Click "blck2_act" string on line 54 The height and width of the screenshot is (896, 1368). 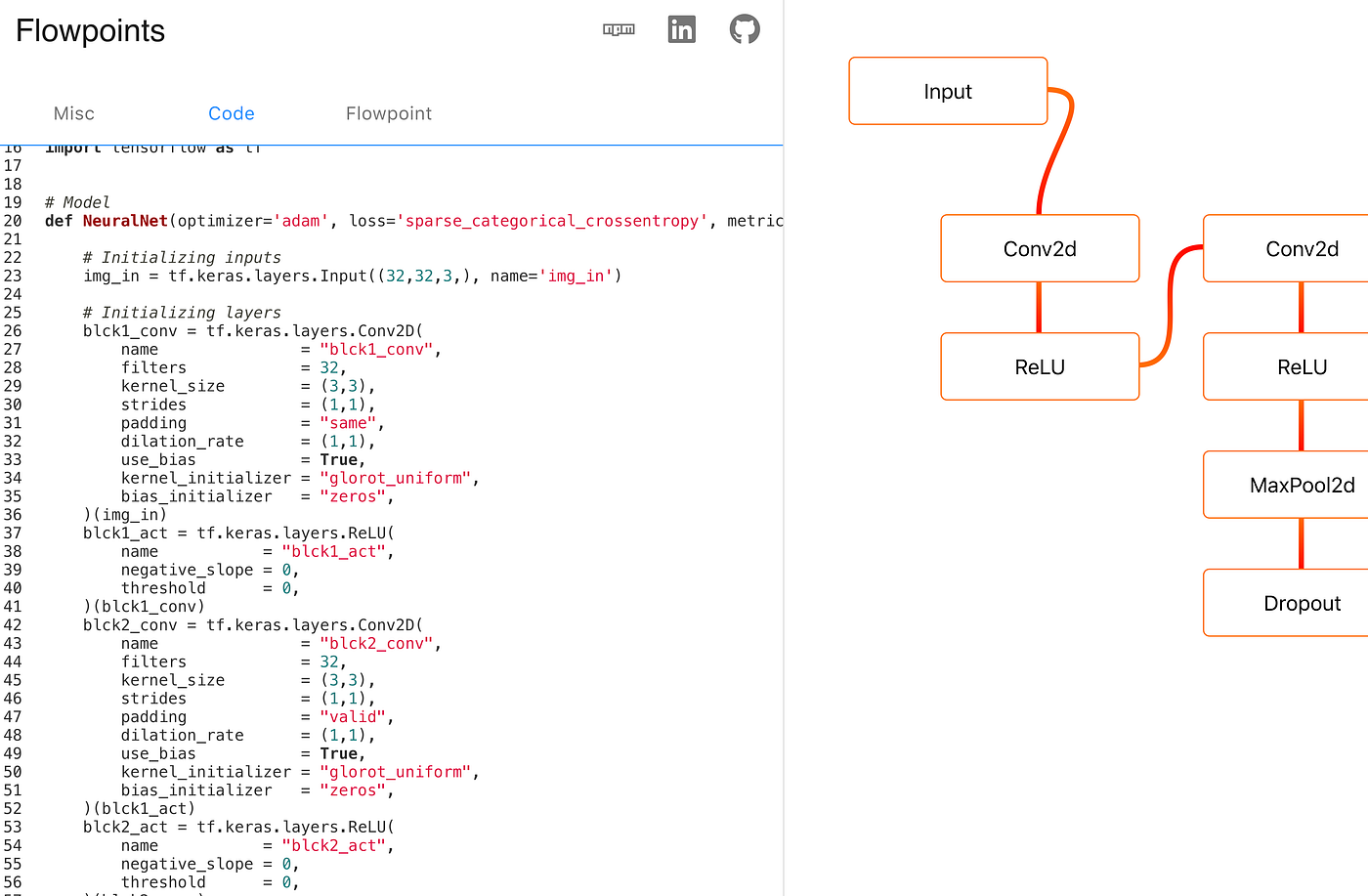[x=334, y=846]
